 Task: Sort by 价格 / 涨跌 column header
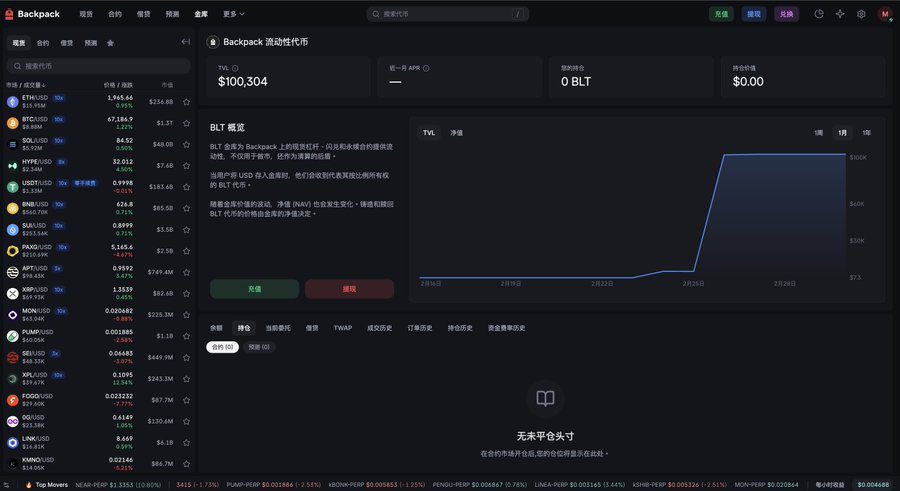(x=118, y=85)
